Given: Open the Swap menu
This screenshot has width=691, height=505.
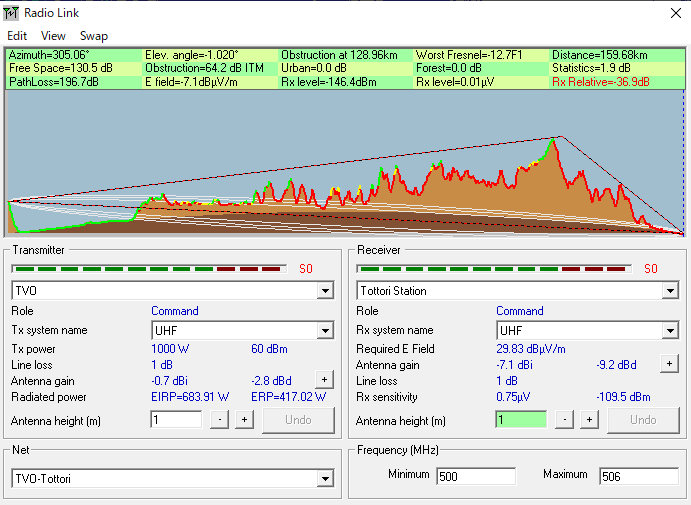Looking at the screenshot, I should point(93,36).
